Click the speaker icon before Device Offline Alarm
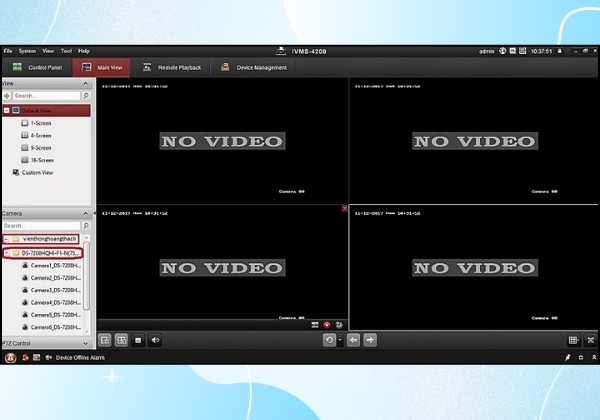 pos(49,358)
